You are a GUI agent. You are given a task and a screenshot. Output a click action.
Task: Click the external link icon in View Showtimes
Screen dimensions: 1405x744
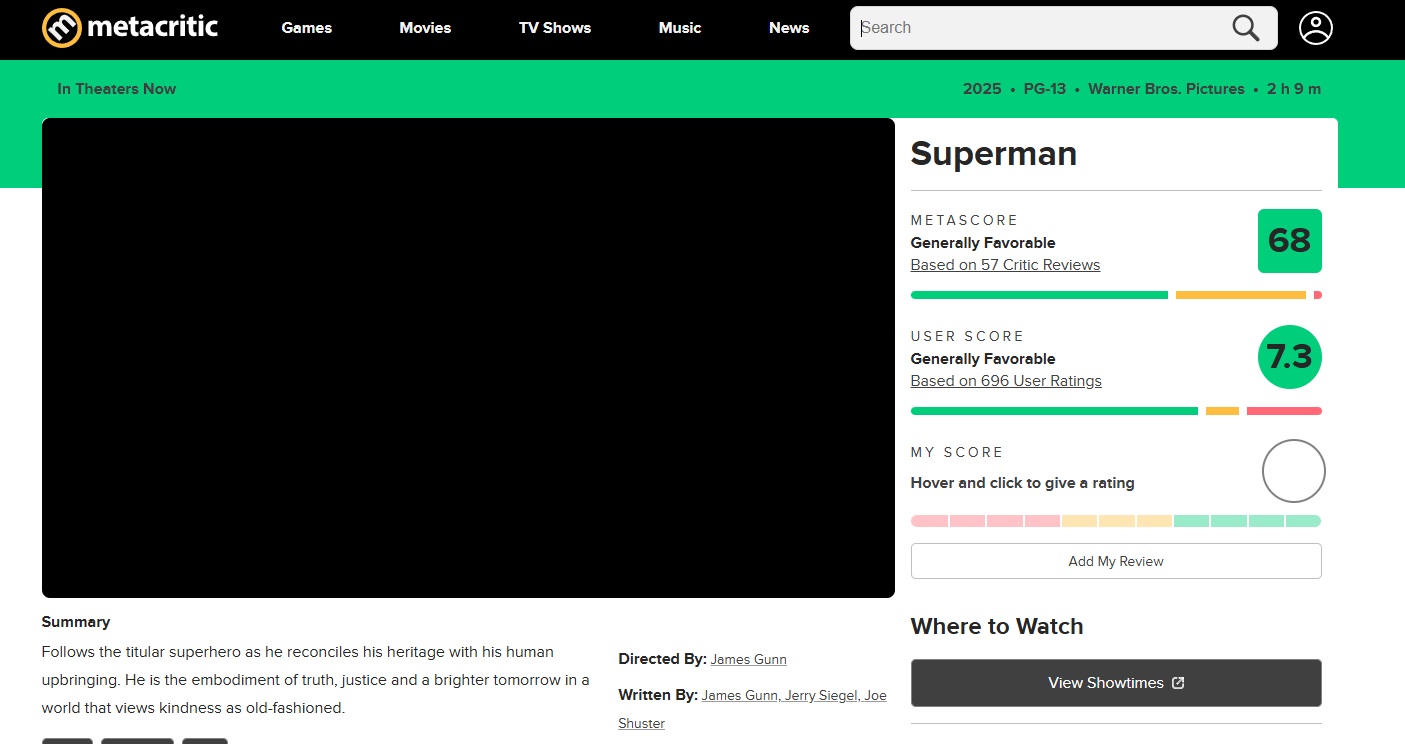pyautogui.click(x=1178, y=683)
